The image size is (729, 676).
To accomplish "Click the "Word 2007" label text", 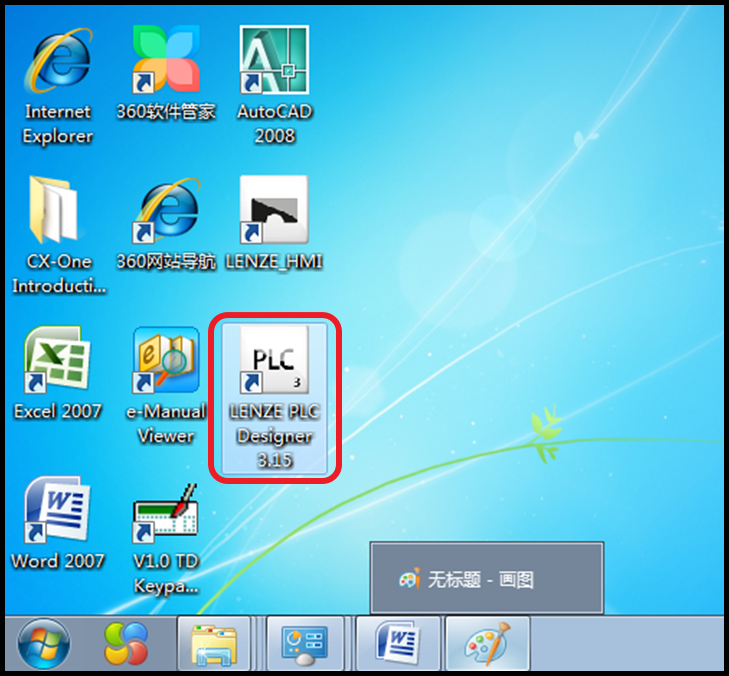I will click(58, 561).
